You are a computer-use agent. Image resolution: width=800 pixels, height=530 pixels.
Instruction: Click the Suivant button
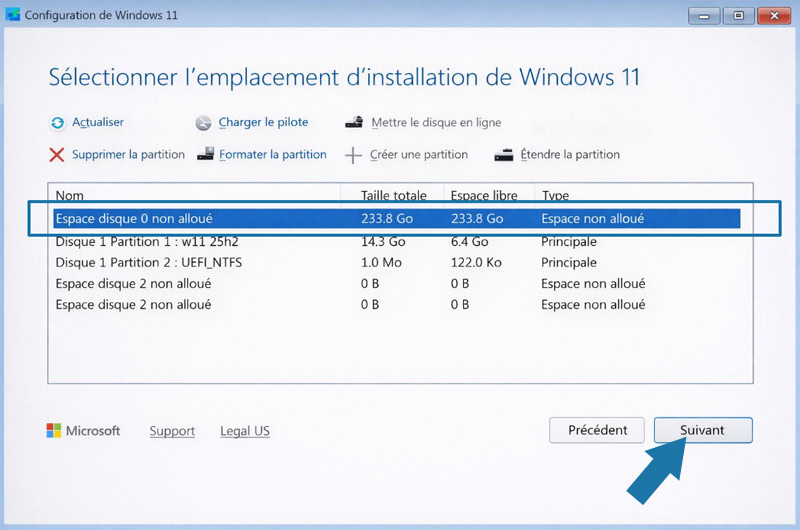click(x=703, y=430)
